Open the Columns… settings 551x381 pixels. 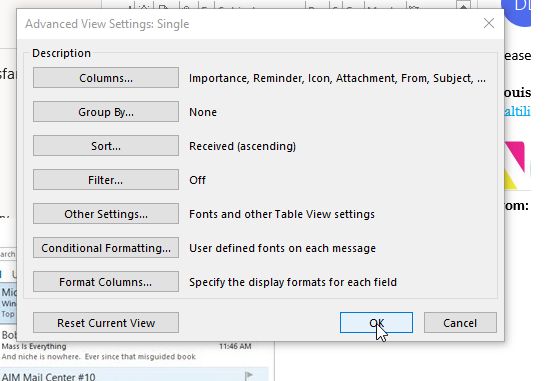[x=106, y=78]
